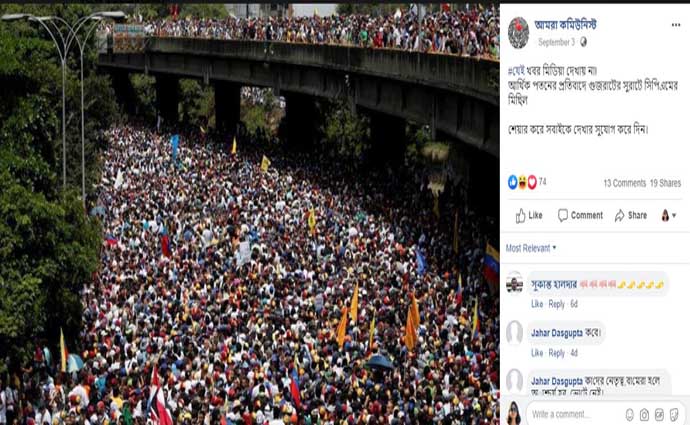This screenshot has width=690, height=425.
Task: Click the page profile picture avatar
Action: tap(518, 33)
